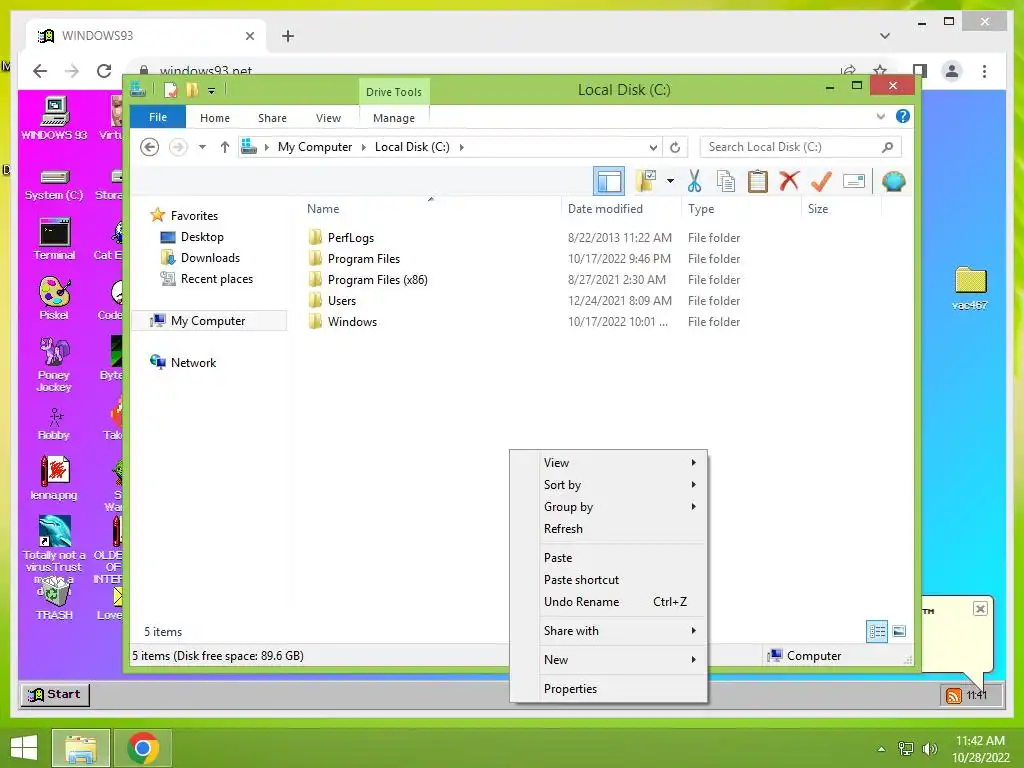Click Local Disk (C:) in the breadcrumb
The width and height of the screenshot is (1024, 768).
(412, 147)
